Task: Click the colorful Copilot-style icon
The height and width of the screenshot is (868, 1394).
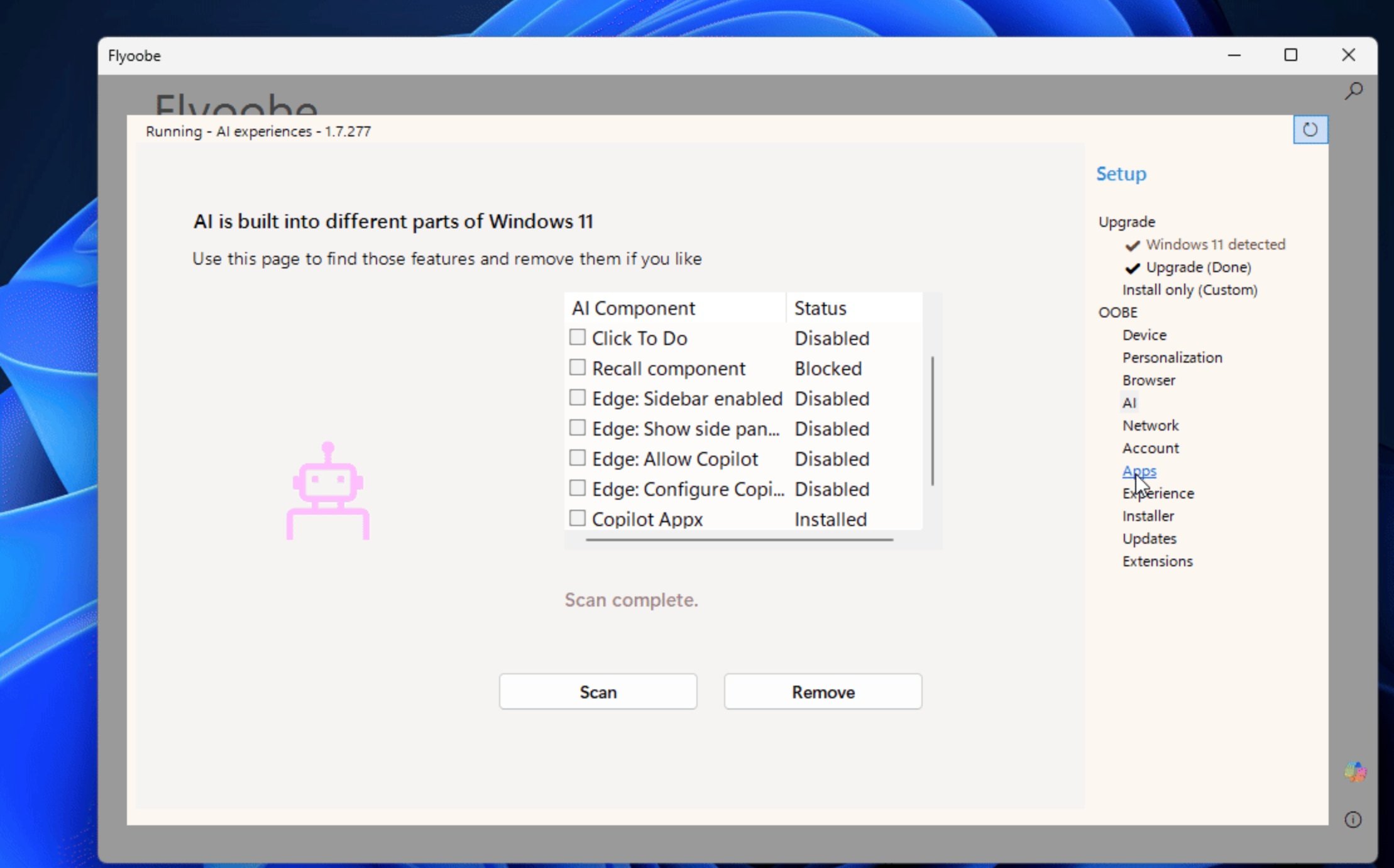Action: [1354, 771]
